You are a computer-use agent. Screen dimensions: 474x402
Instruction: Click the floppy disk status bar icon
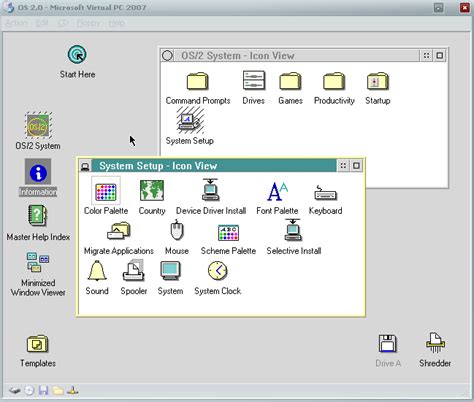[x=43, y=390]
